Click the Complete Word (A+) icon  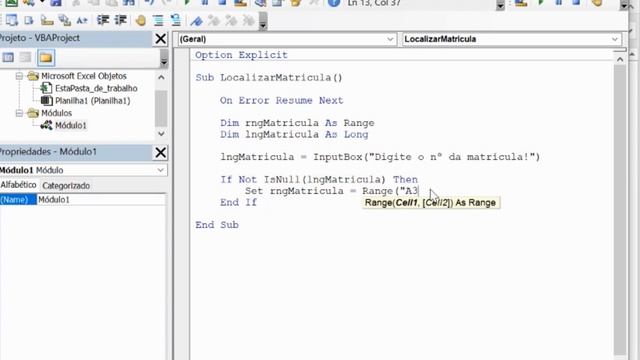coord(82,20)
